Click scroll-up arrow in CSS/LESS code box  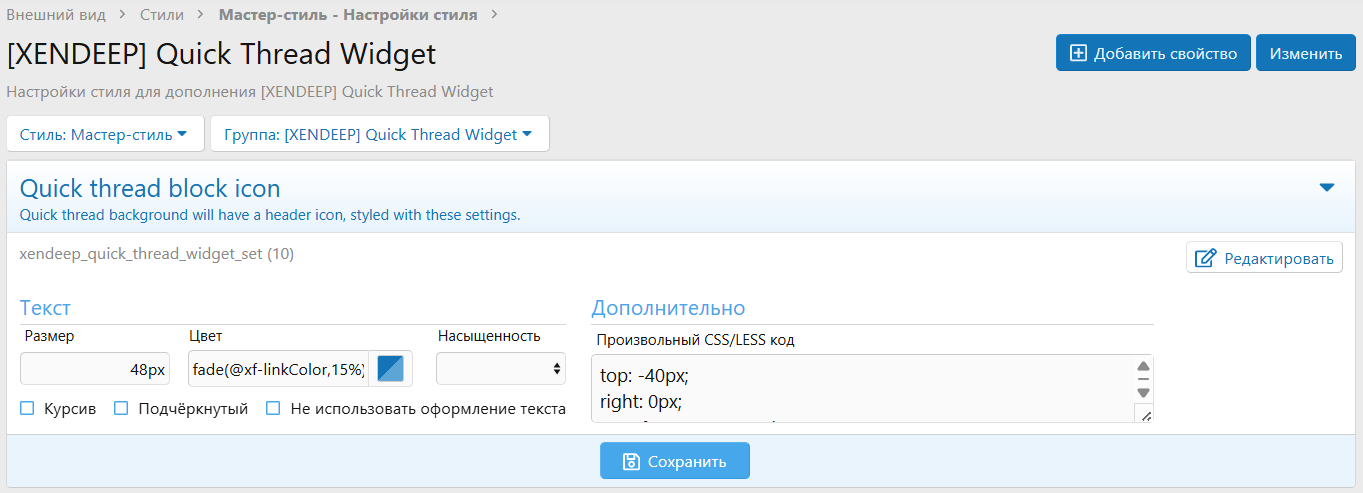pyautogui.click(x=1143, y=367)
